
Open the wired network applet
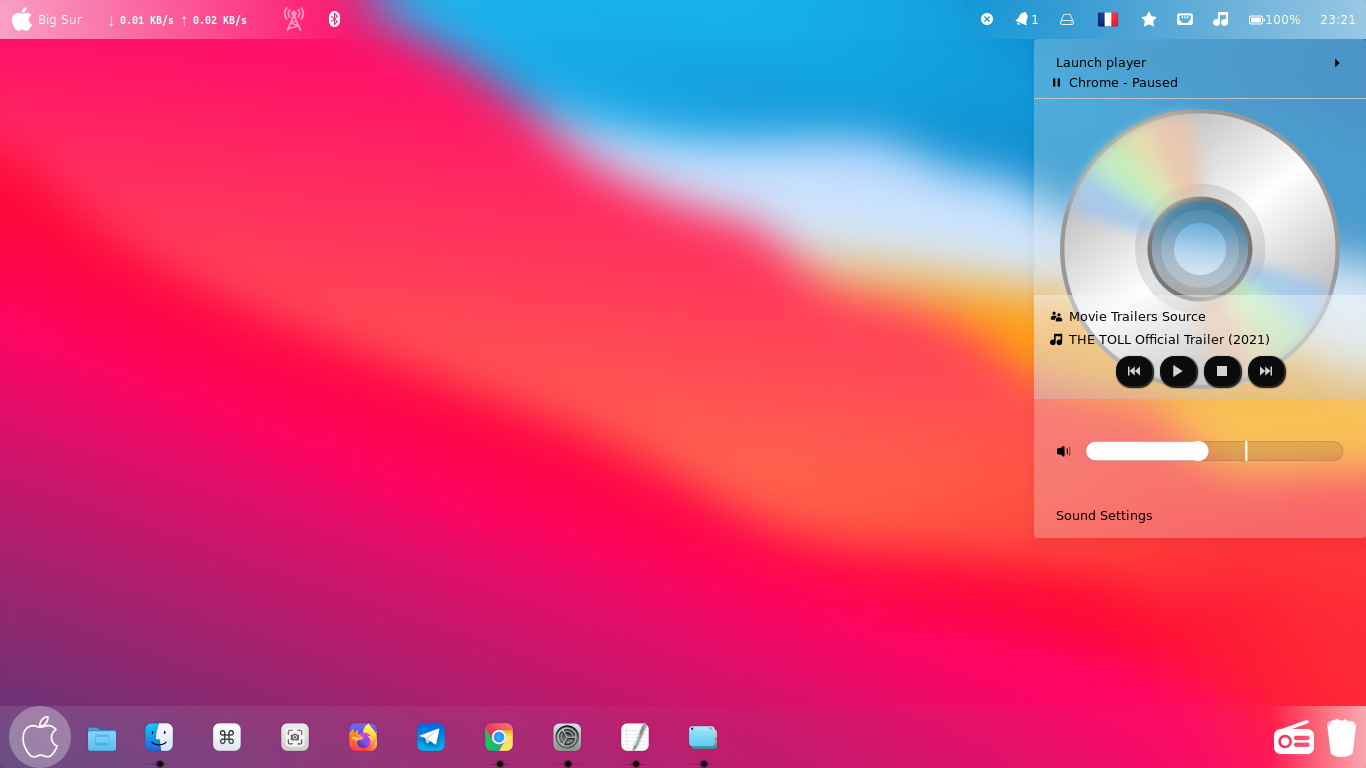click(x=1185, y=19)
